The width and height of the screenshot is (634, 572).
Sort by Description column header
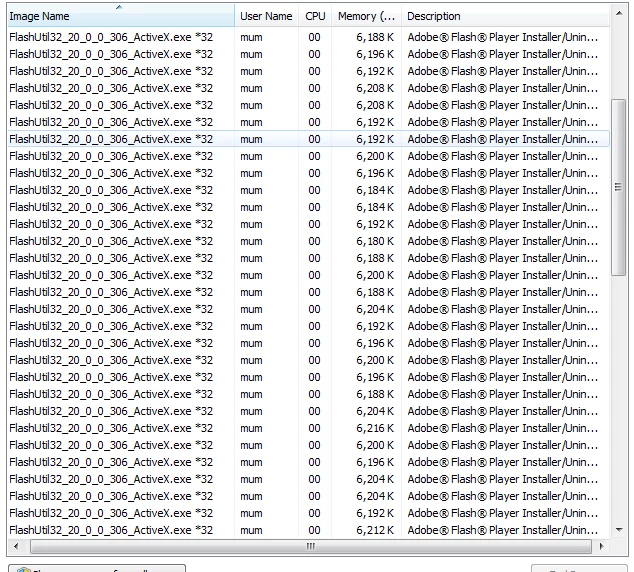[505, 16]
